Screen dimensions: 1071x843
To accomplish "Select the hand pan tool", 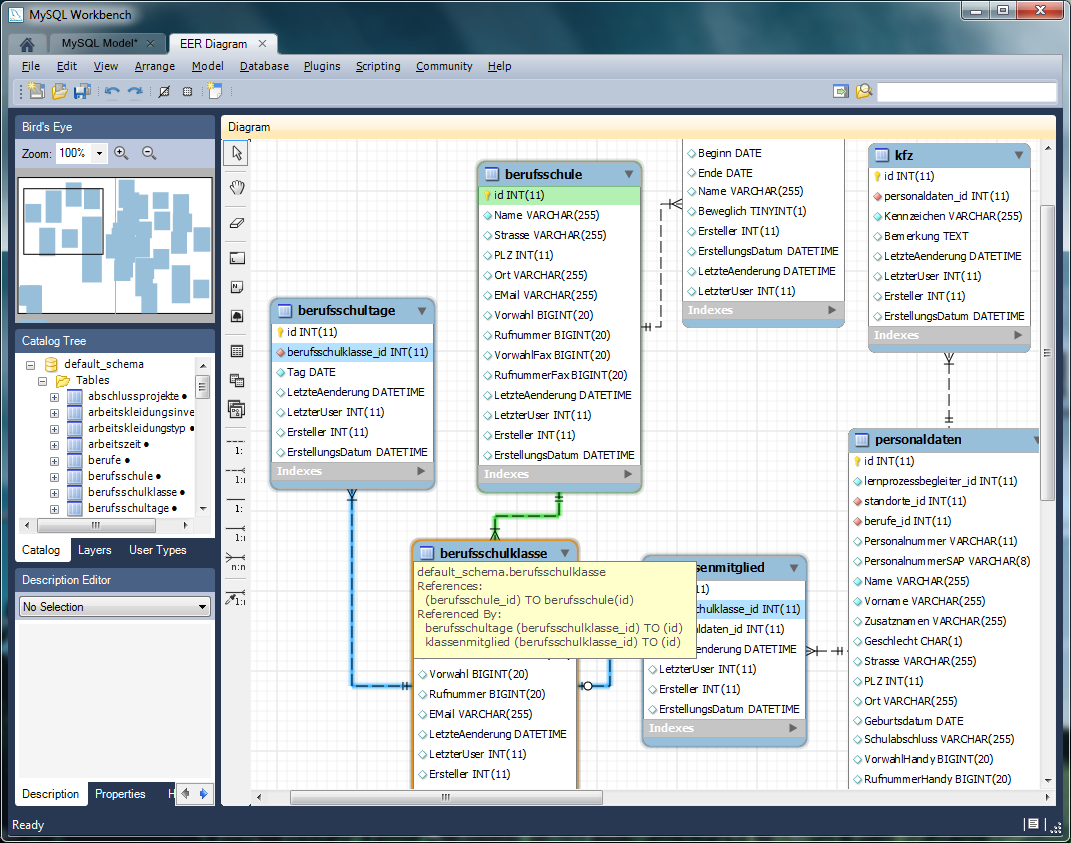I will [236, 187].
